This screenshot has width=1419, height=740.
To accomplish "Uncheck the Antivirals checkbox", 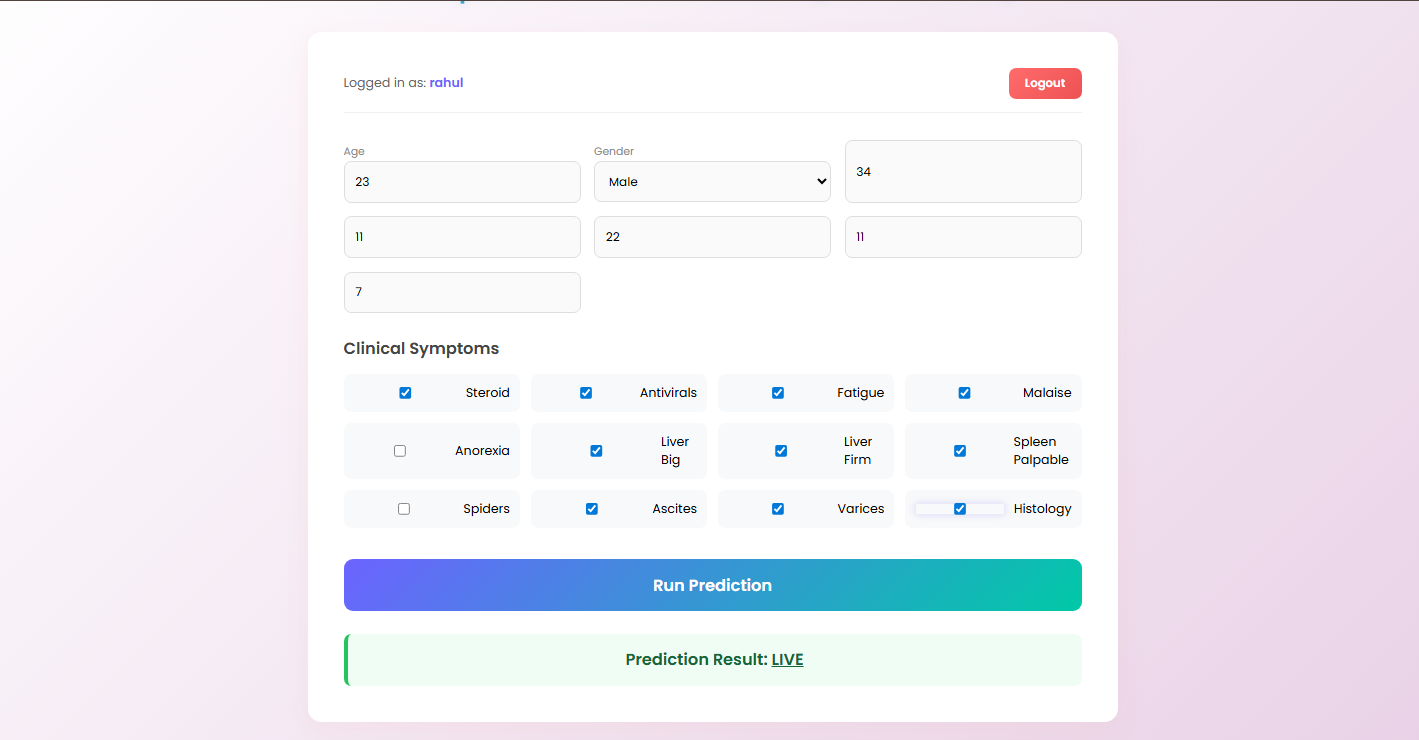I will point(586,393).
